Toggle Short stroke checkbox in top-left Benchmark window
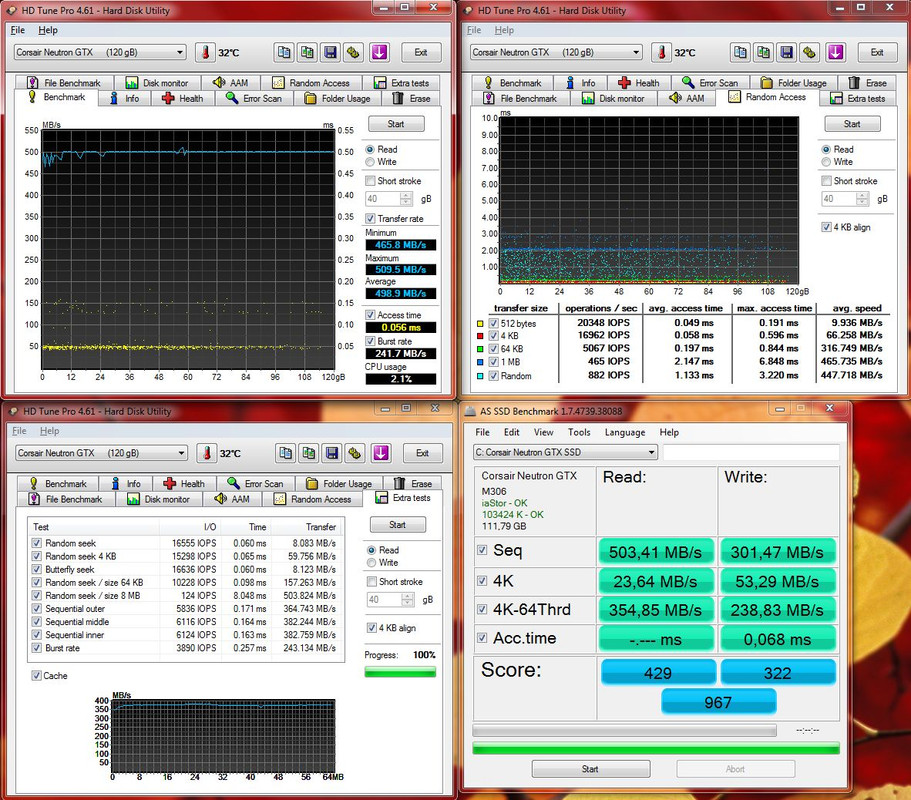Viewport: 911px width, 800px height. [x=370, y=181]
